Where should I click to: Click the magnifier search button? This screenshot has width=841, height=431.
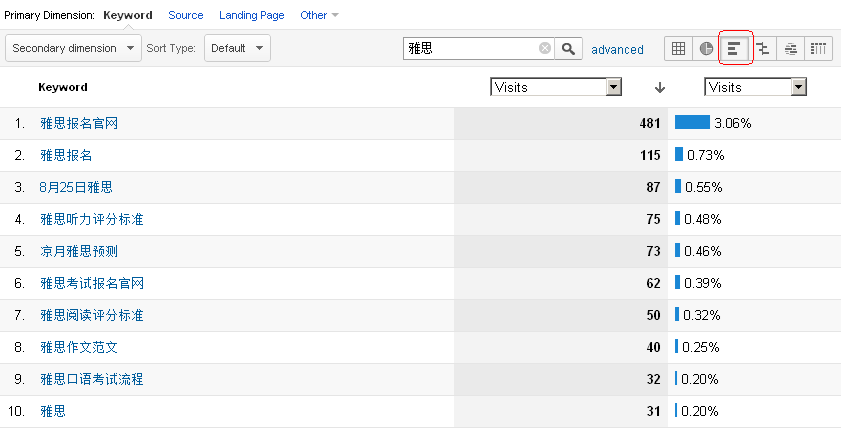point(569,49)
